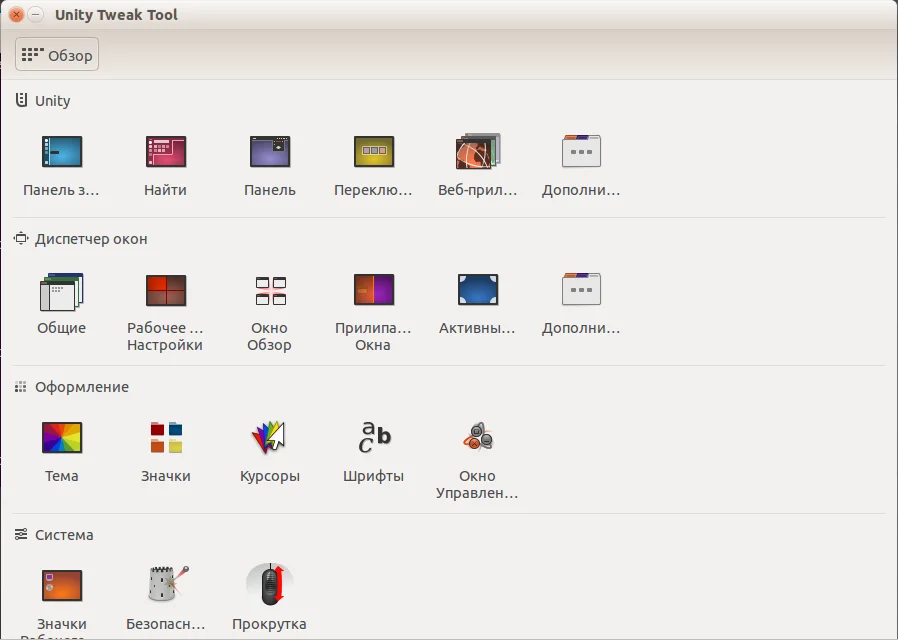Open the Курсоры (Cursors) settings icon
The height and width of the screenshot is (640, 898).
pyautogui.click(x=269, y=438)
